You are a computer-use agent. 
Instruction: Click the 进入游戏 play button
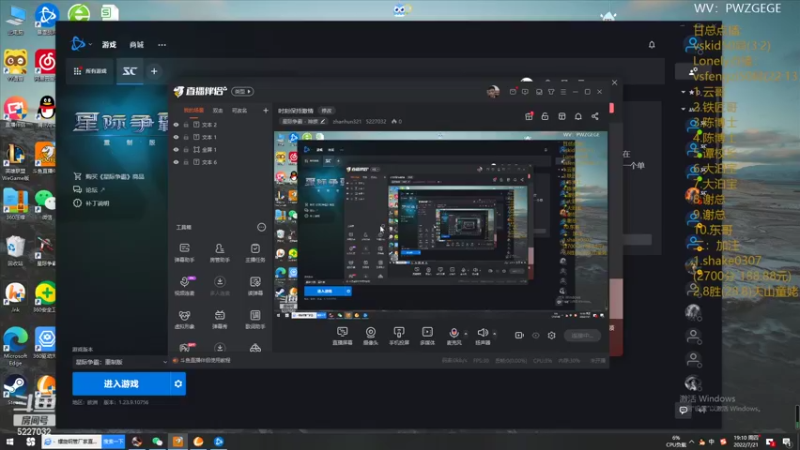pyautogui.click(x=121, y=384)
